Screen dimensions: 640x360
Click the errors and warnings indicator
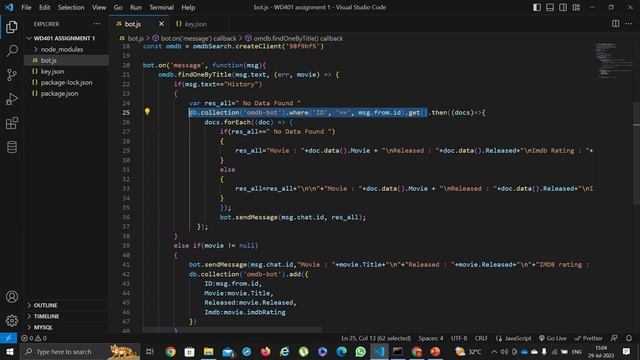pos(34,338)
